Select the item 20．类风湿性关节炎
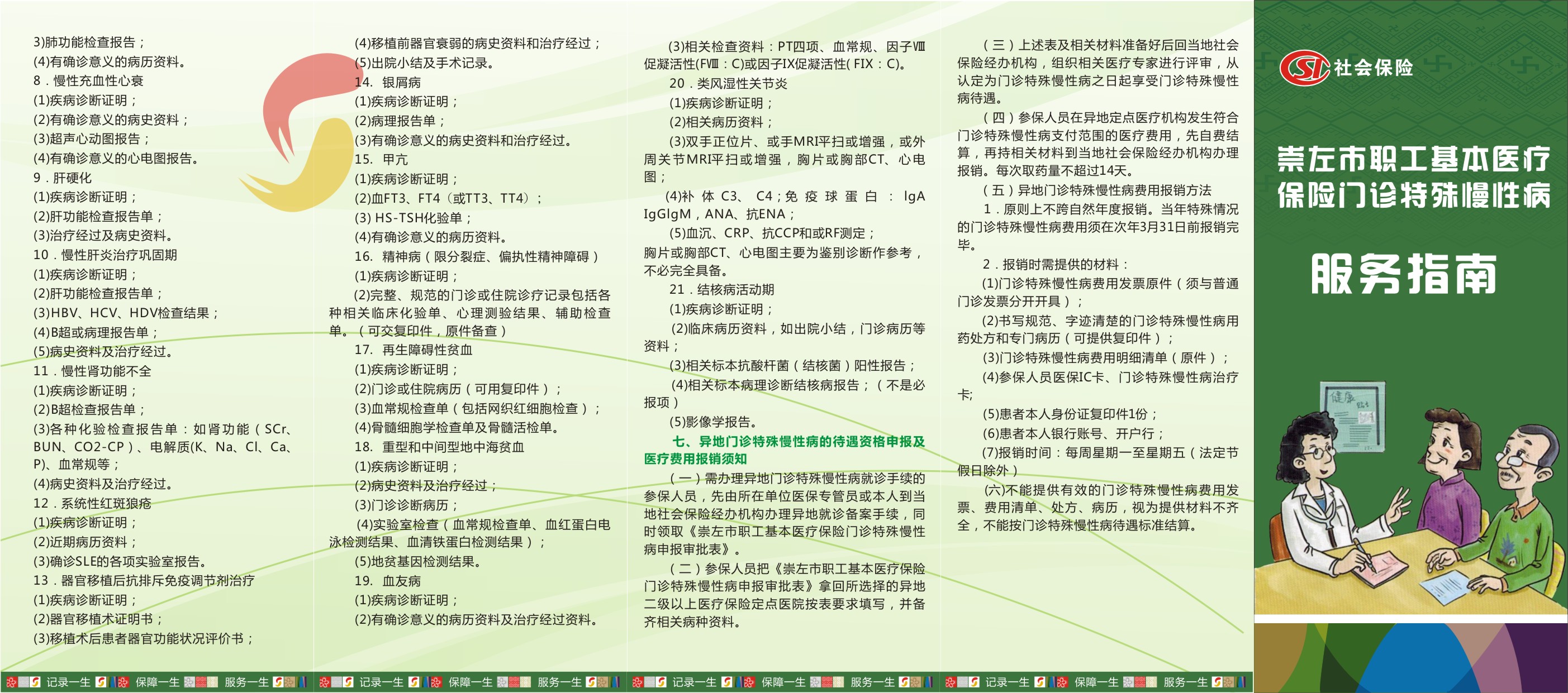This screenshot has width=1568, height=693. pos(728,83)
